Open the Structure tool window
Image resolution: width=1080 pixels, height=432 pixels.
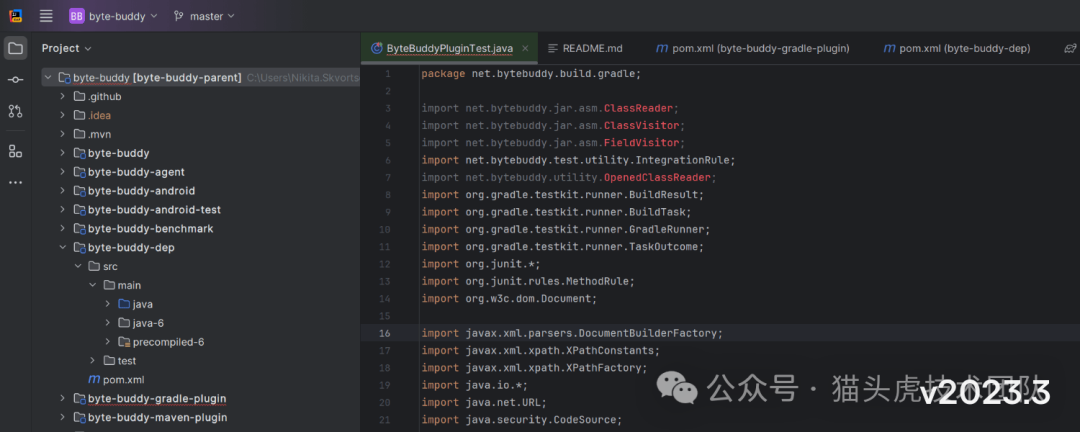coord(16,151)
